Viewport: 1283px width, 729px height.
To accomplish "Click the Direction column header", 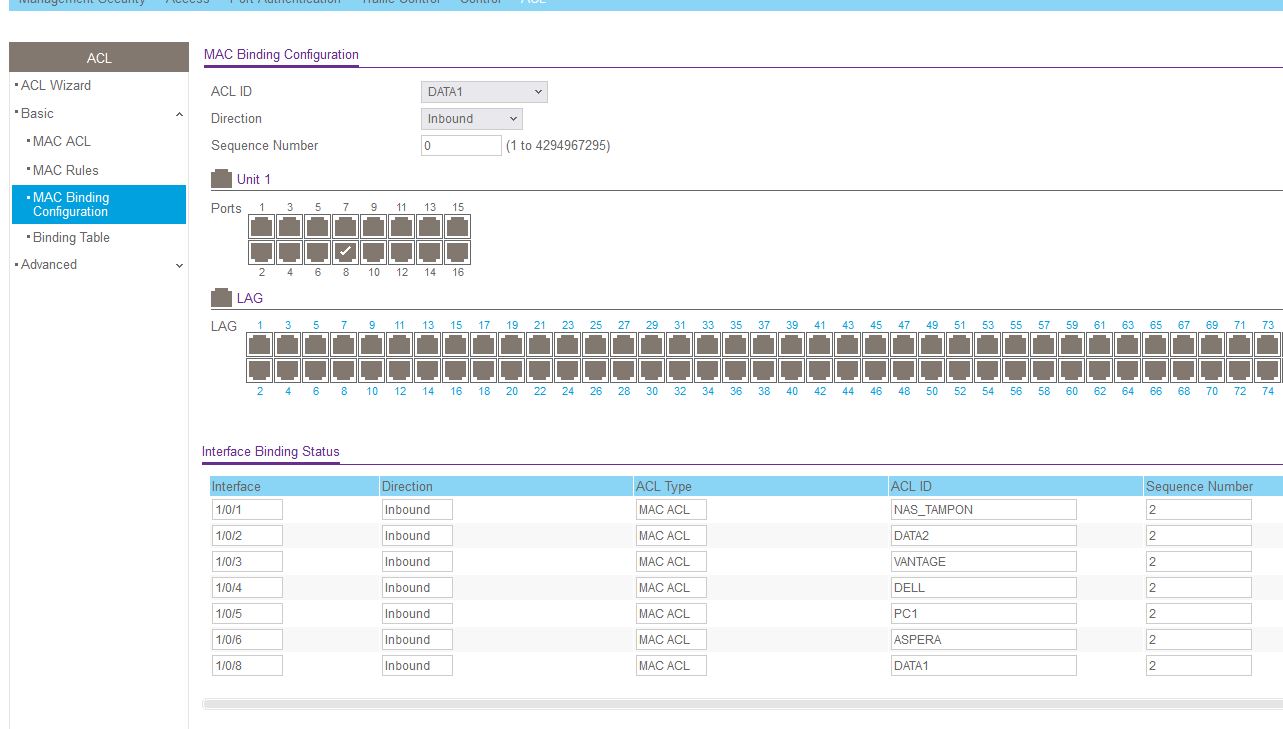I will [506, 487].
